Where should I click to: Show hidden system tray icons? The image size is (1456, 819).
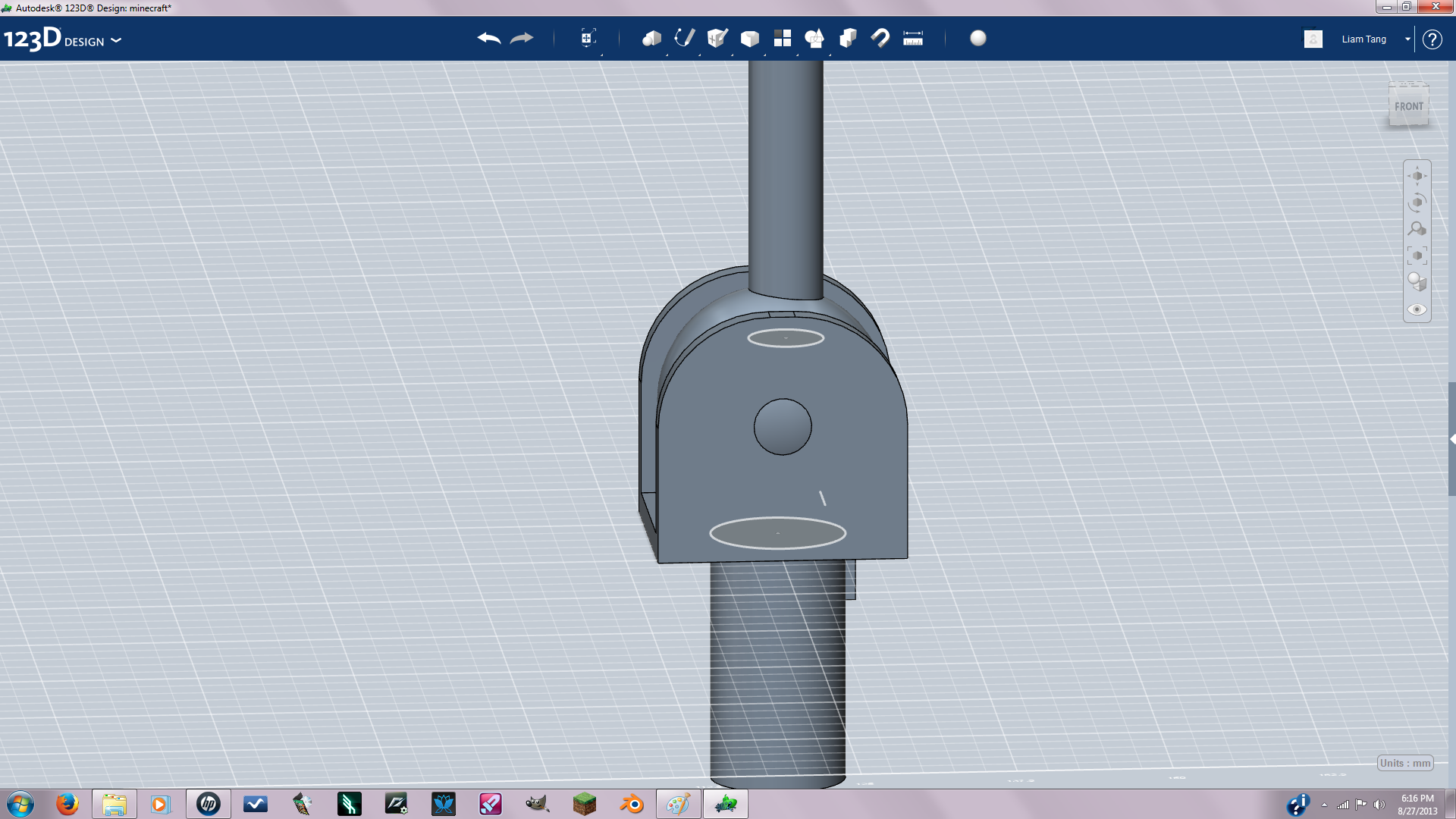(1324, 805)
